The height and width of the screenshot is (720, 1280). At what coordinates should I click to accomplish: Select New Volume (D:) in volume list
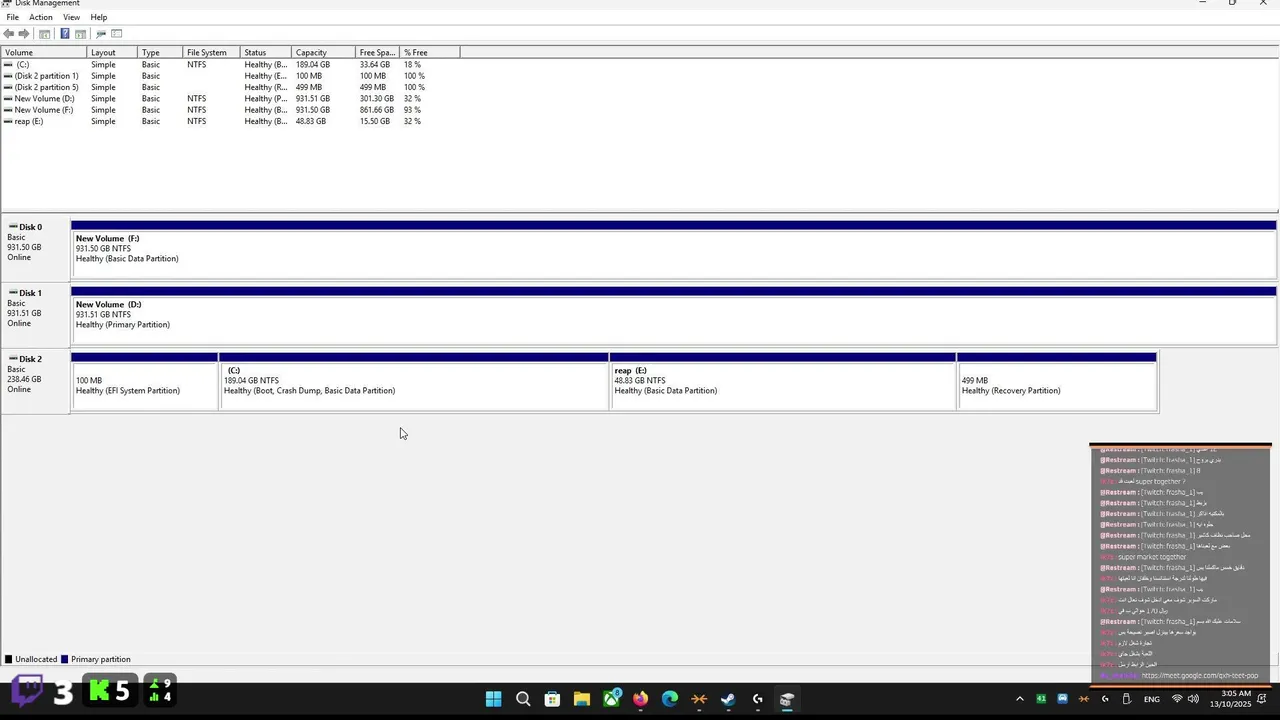pyautogui.click(x=230, y=99)
